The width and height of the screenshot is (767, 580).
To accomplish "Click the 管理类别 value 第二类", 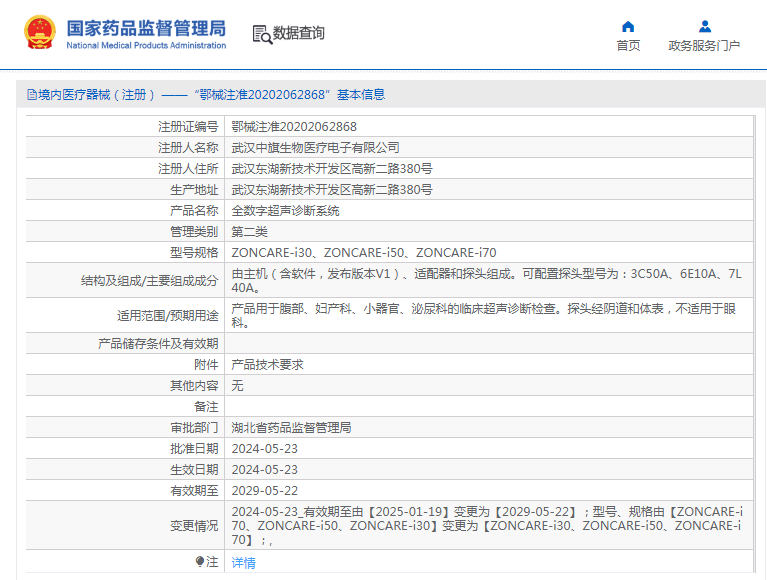I will [250, 232].
